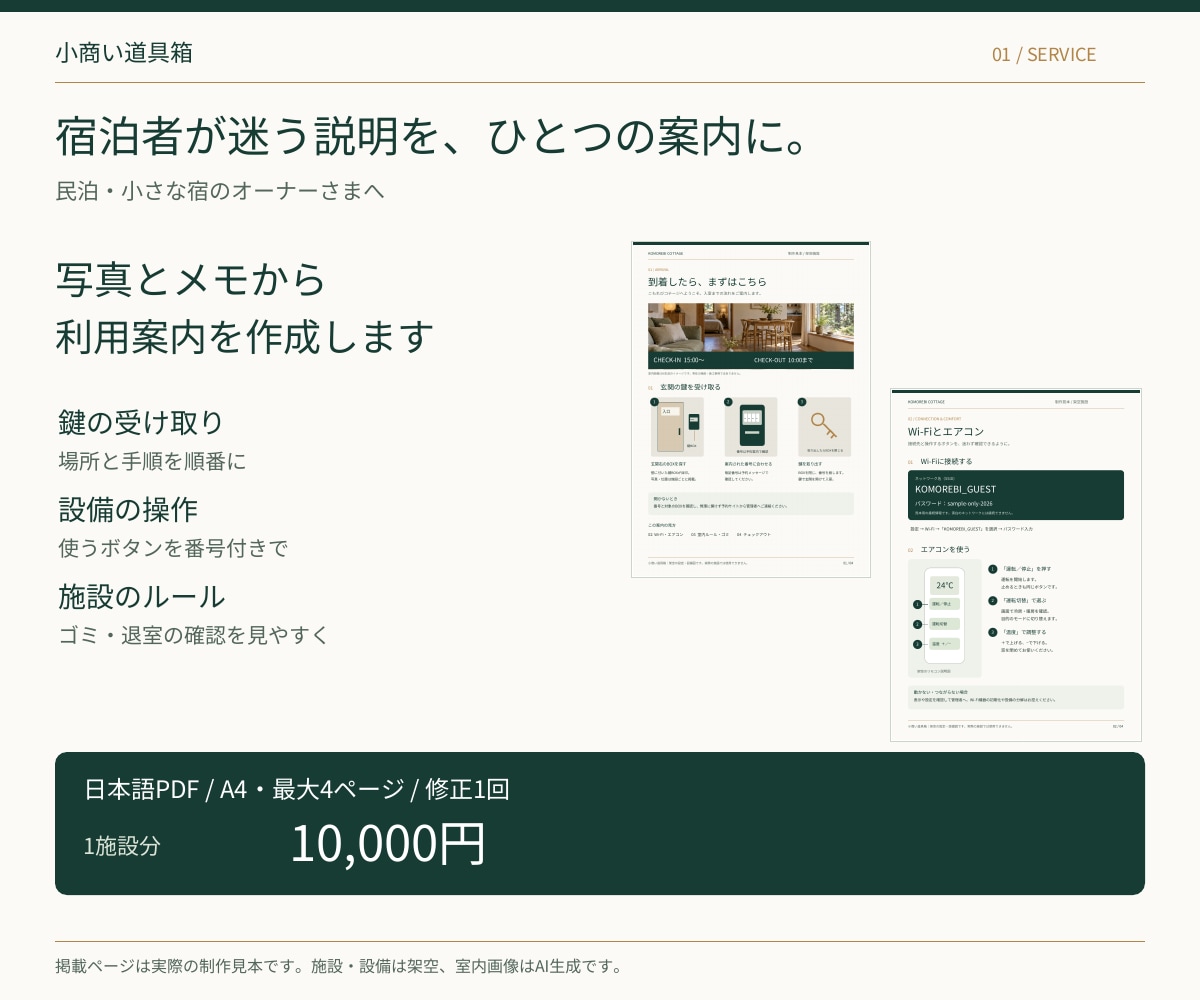Click the footer disclaimer about AI生成 images
The height and width of the screenshot is (1000, 1200).
pyautogui.click(x=340, y=966)
